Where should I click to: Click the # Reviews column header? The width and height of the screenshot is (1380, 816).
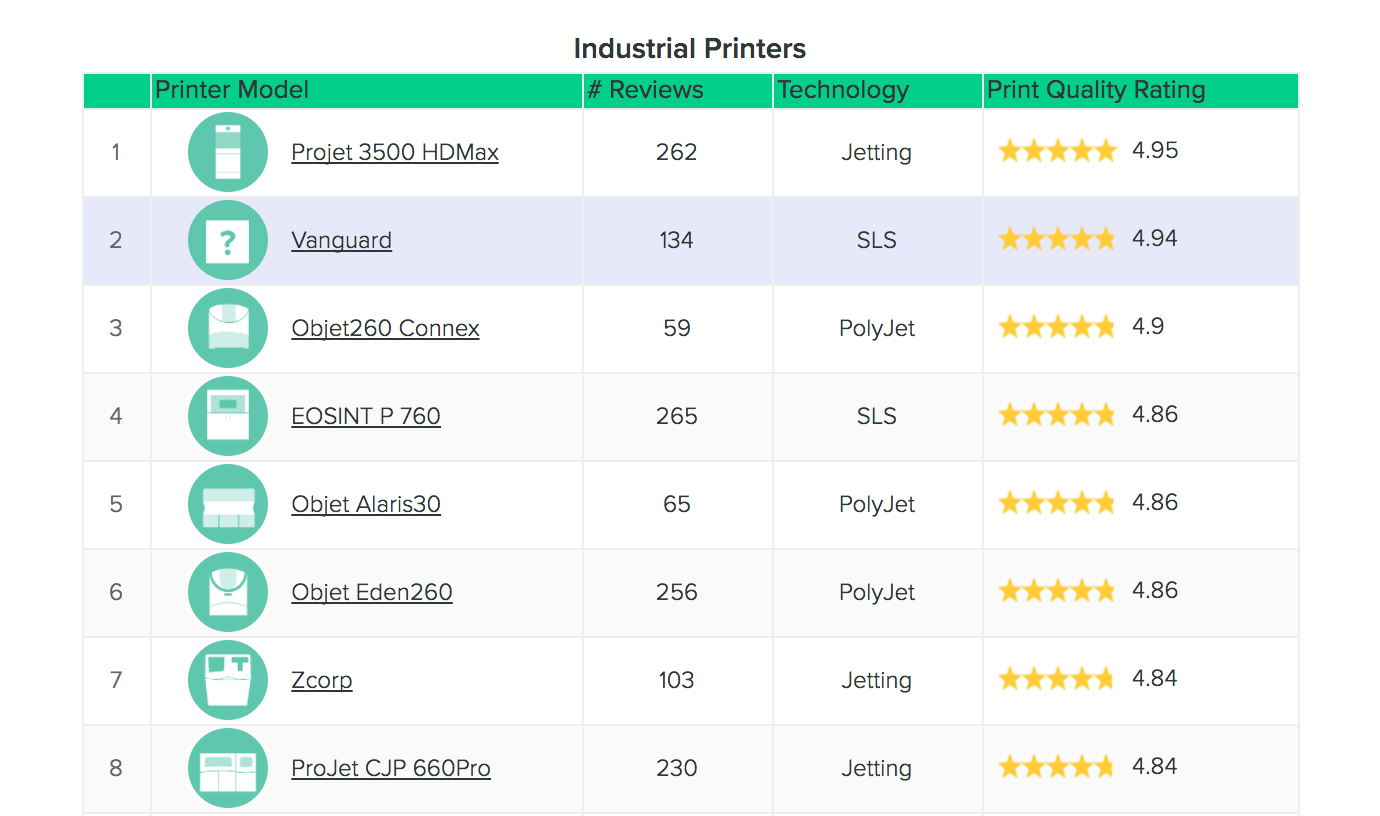(645, 90)
